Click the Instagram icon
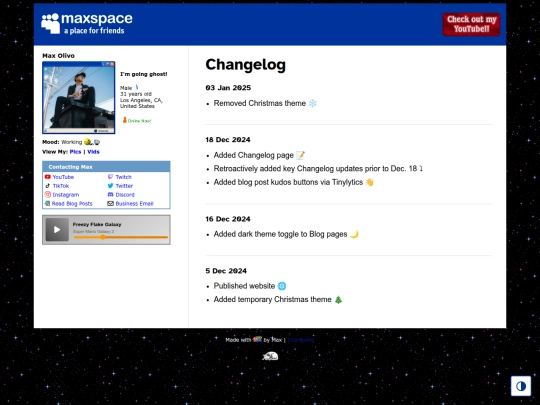Viewport: 540px width, 405px height. (48, 195)
